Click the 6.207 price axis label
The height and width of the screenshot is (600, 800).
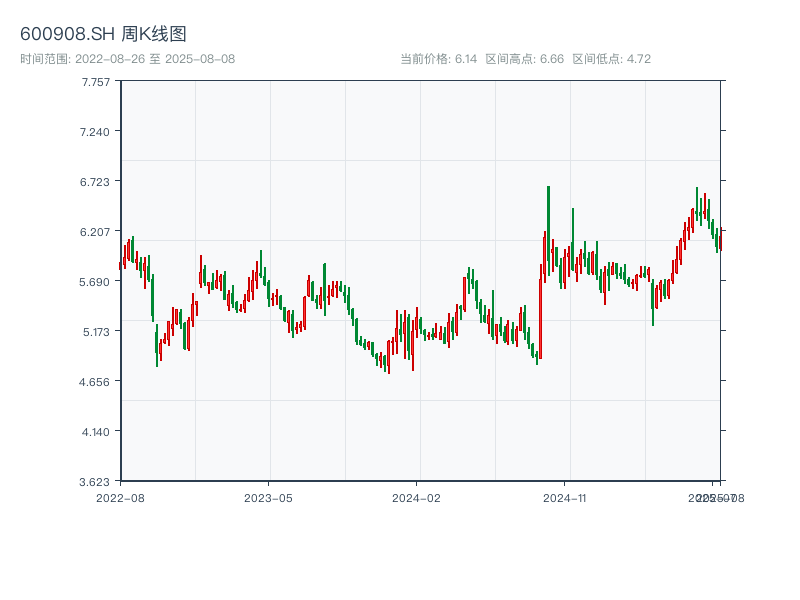pos(96,231)
